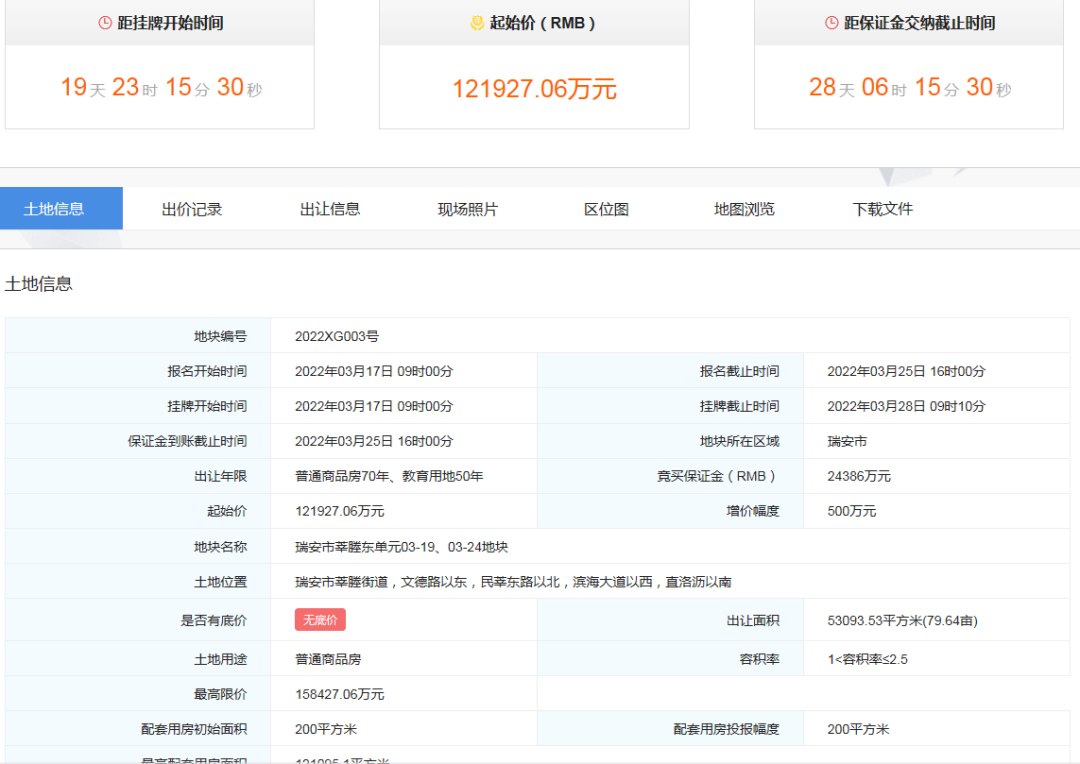Click the 地块名称 label
1080x764 pixels.
[x=220, y=547]
